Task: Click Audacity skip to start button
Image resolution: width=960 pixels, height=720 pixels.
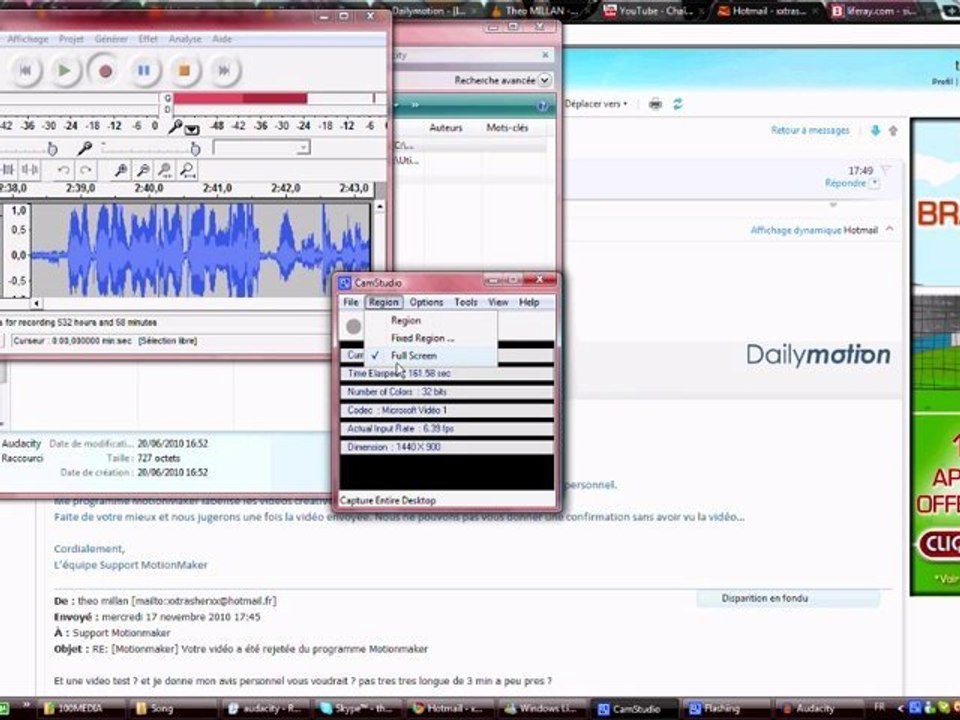Action: pyautogui.click(x=26, y=70)
